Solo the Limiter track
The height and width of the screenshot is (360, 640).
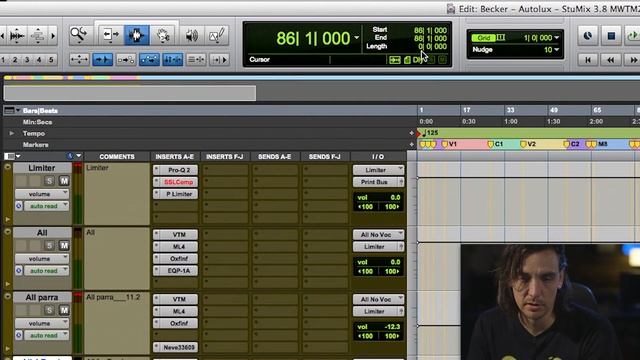click(x=49, y=181)
